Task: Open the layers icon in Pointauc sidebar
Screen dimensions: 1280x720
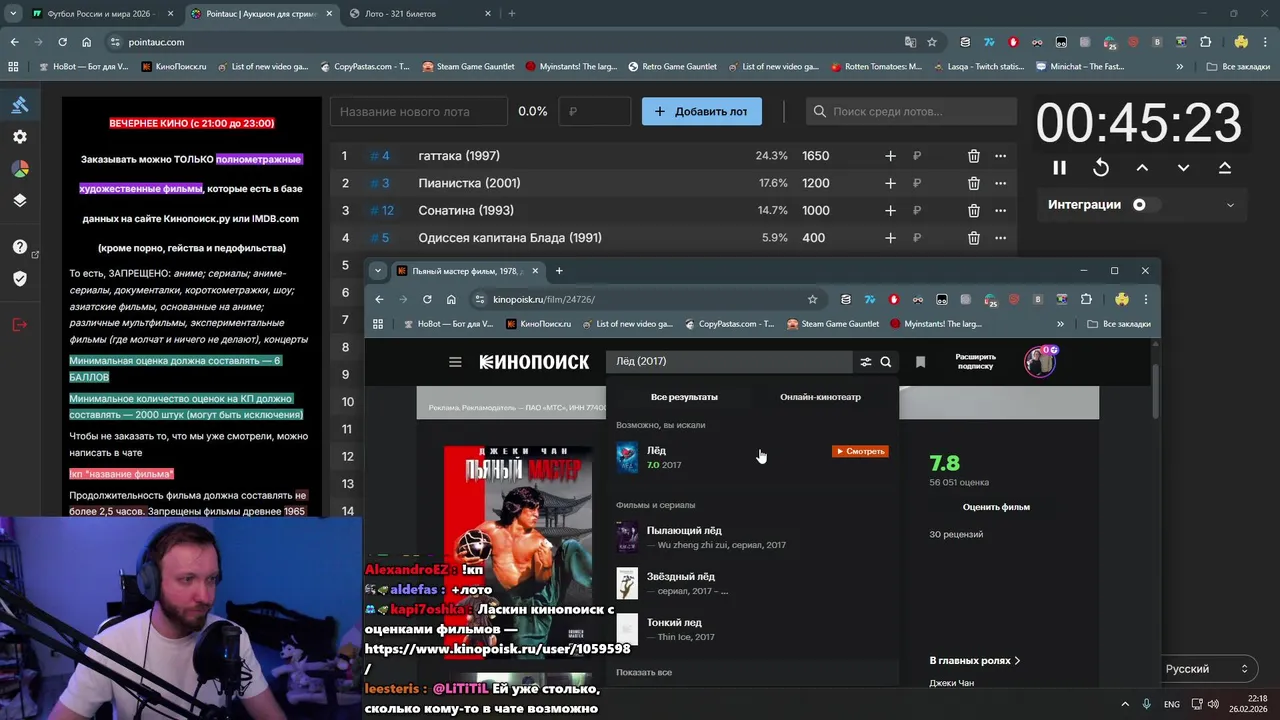Action: [20, 200]
